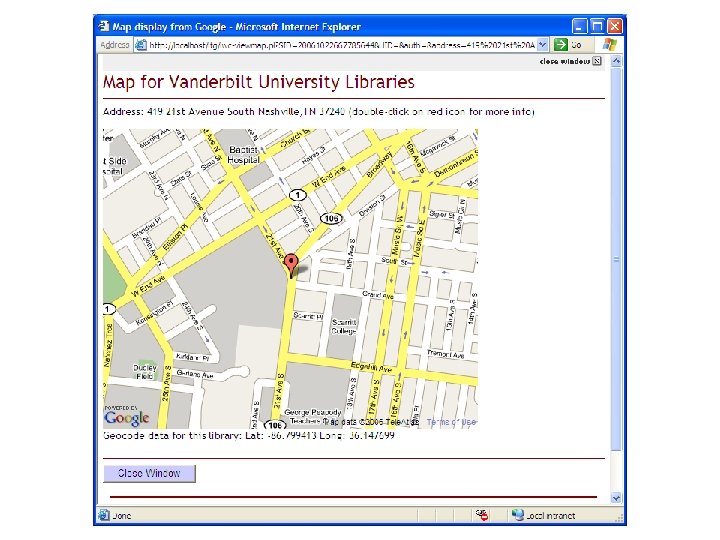Click the Address line text
The image size is (720, 540).
[319, 112]
